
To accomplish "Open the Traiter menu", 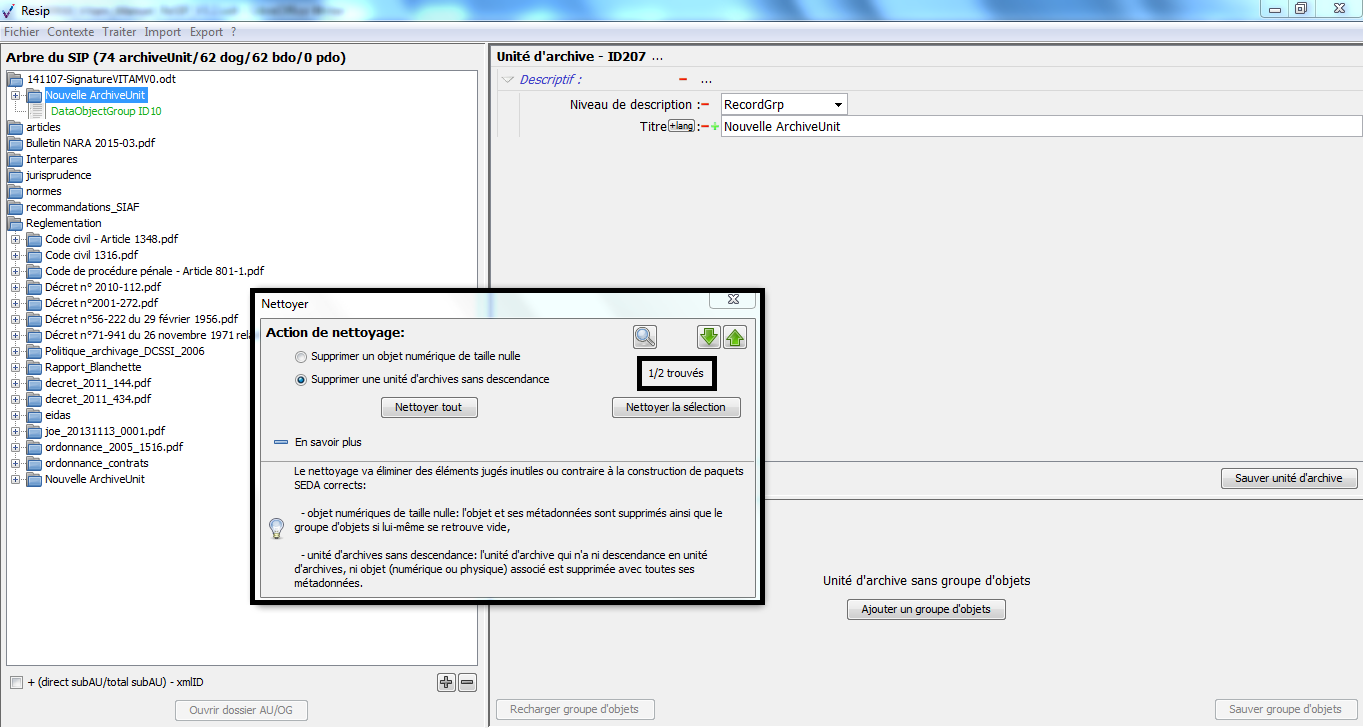I will click(119, 32).
